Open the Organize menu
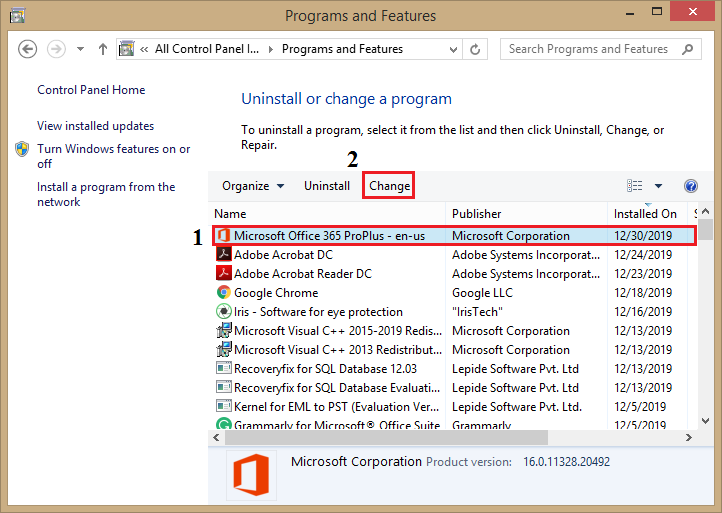722x513 pixels. click(253, 186)
